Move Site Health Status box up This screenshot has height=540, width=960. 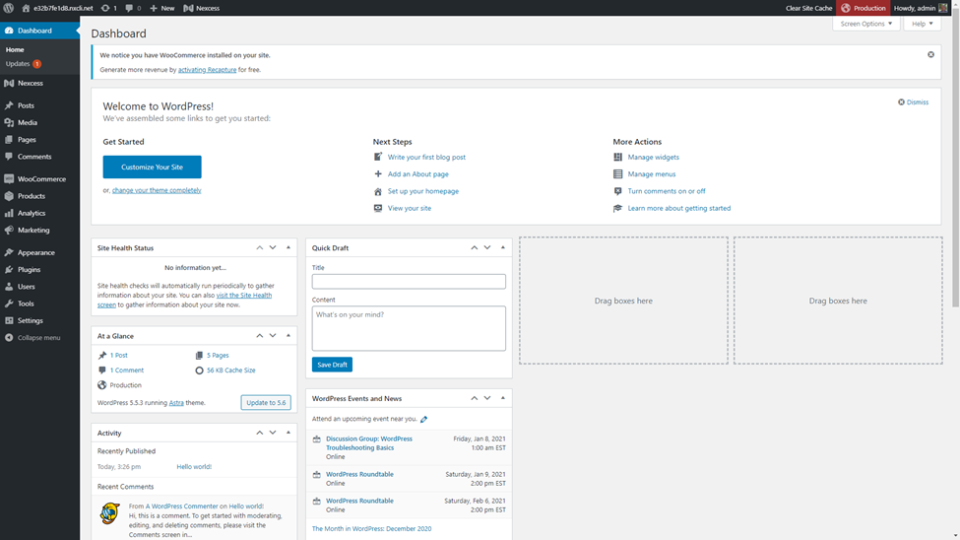click(x=260, y=248)
